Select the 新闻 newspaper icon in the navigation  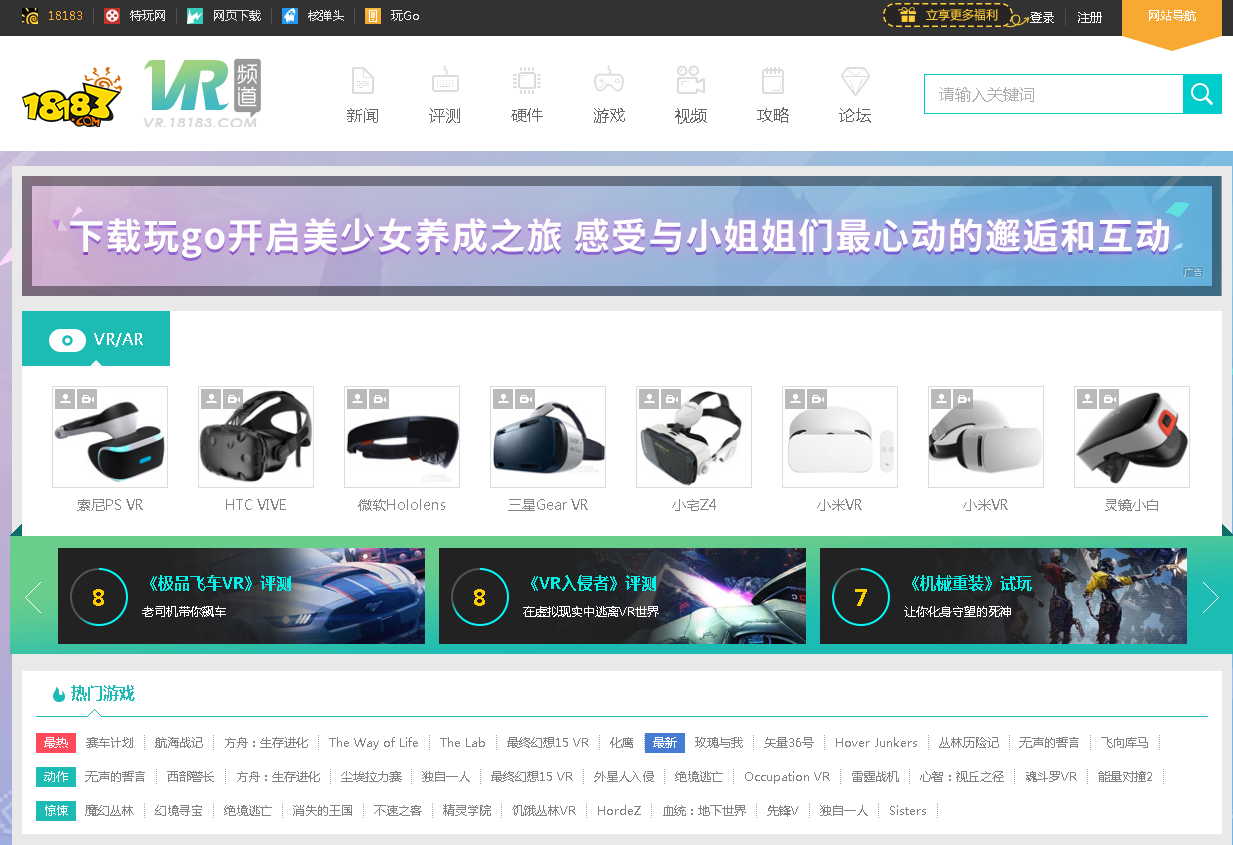tap(361, 82)
